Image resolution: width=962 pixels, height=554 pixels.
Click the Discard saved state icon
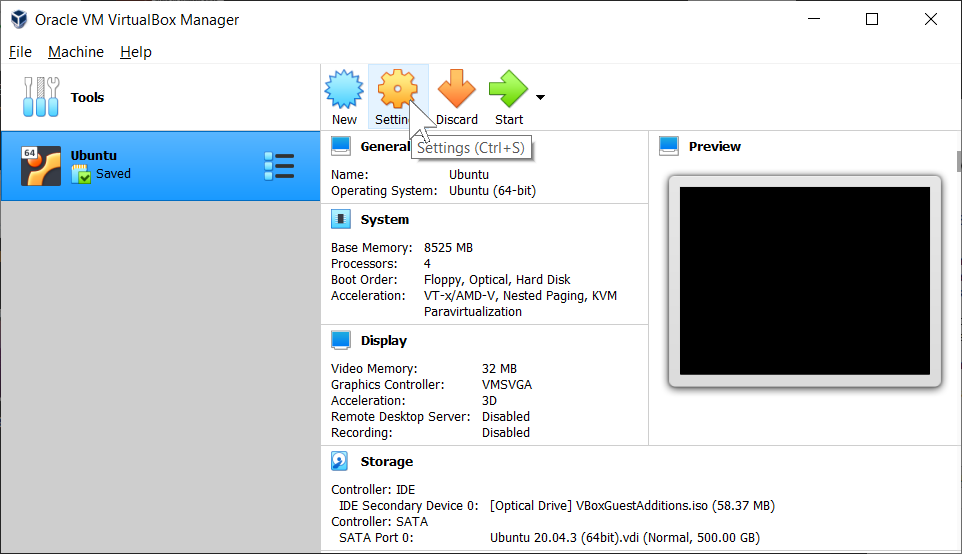pyautogui.click(x=456, y=89)
